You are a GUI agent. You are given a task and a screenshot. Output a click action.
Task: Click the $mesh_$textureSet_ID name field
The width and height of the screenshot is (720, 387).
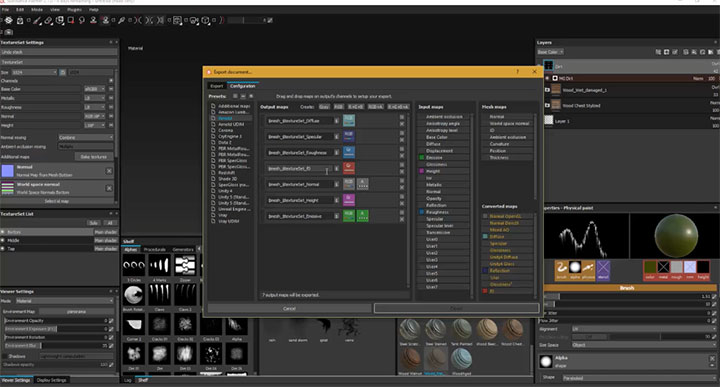tap(299, 168)
